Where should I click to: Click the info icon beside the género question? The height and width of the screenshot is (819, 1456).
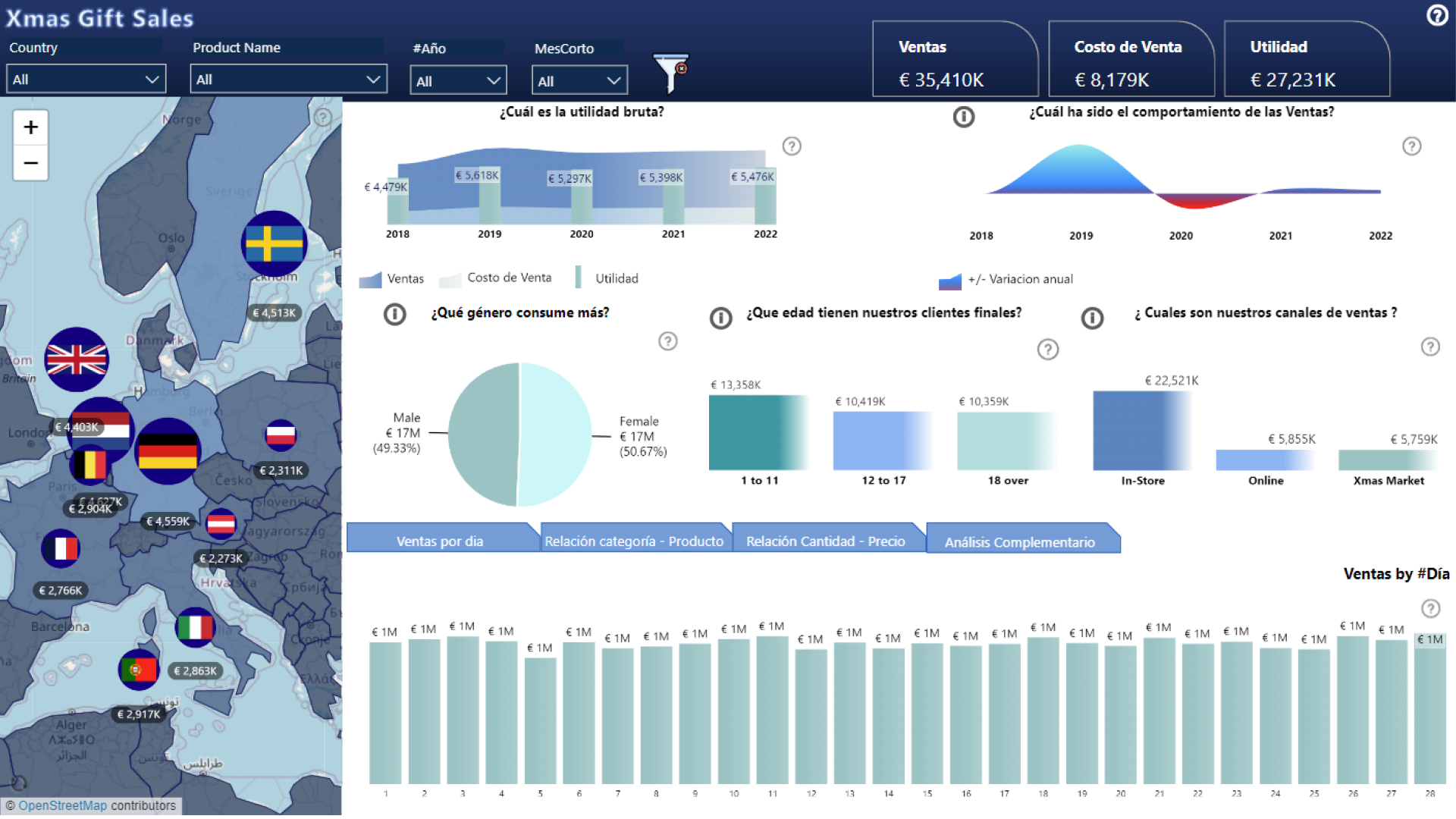(395, 314)
